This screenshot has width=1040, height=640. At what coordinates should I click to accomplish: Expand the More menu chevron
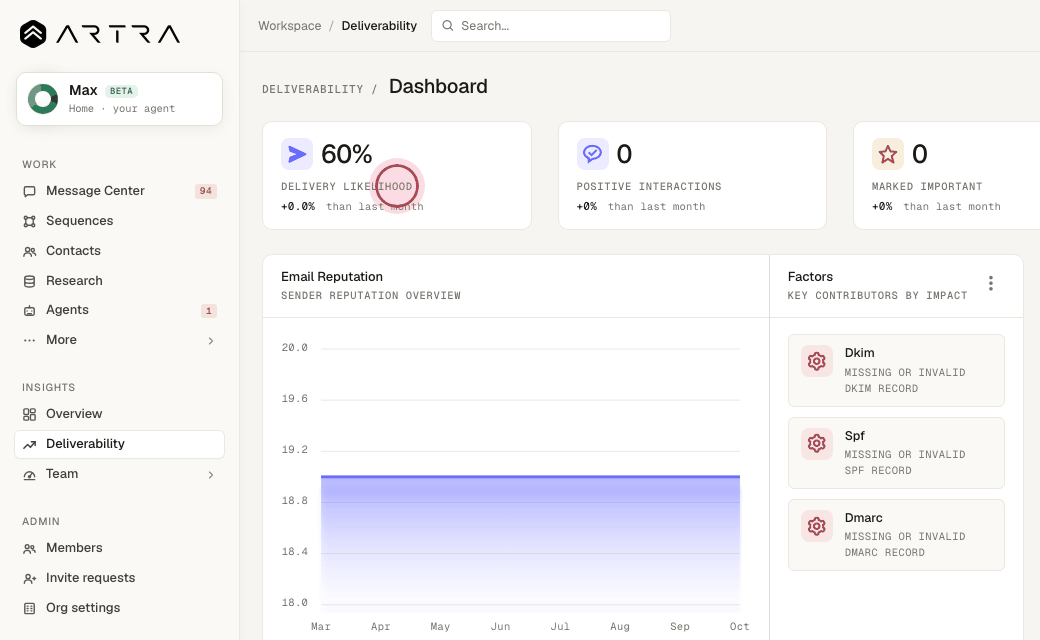[211, 341]
